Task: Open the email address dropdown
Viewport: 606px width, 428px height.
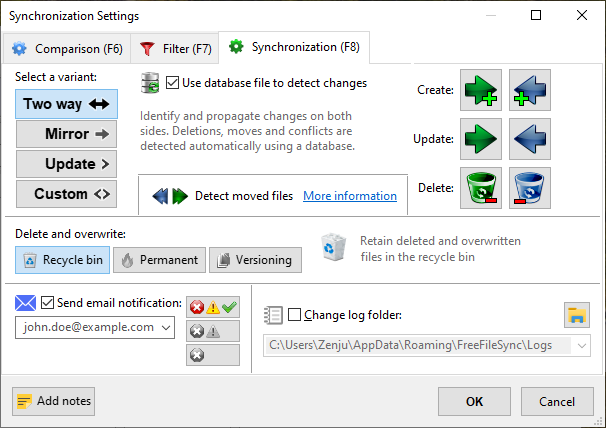Action: point(166,327)
